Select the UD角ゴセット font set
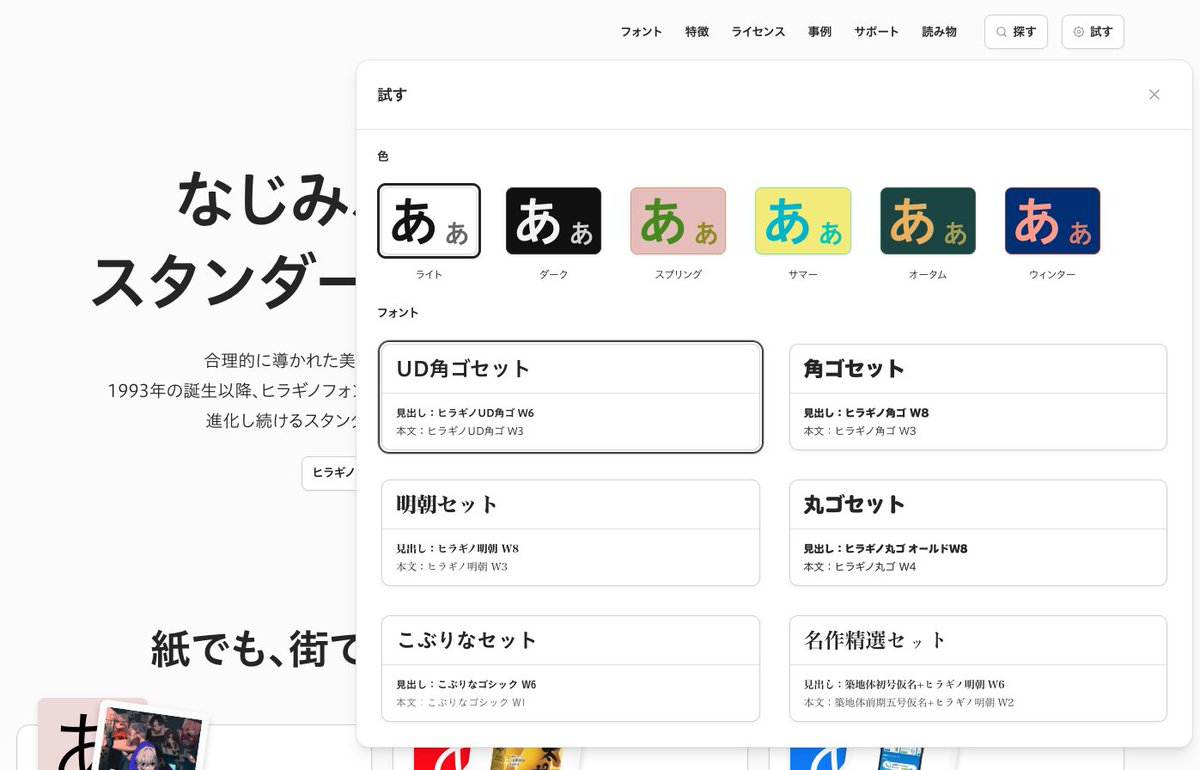1200x770 pixels. pos(571,397)
